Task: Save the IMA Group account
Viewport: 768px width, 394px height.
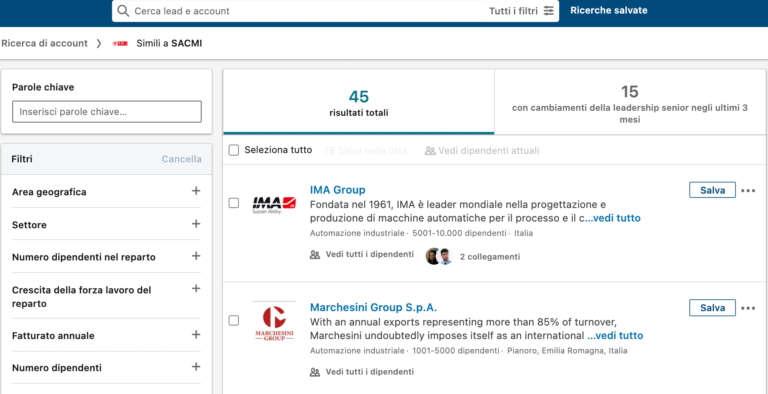Action: [712, 190]
